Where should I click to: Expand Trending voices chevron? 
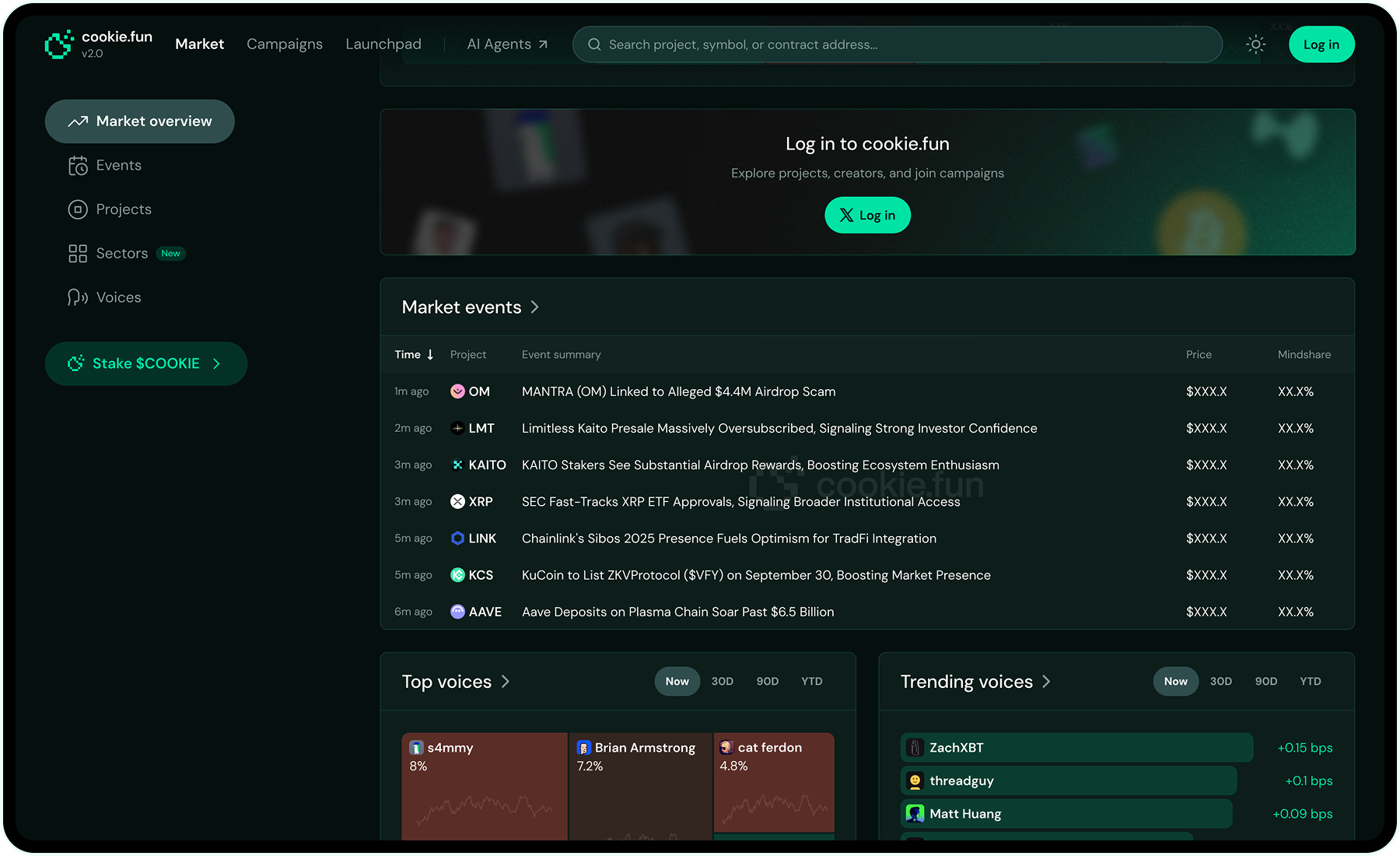pos(1046,682)
